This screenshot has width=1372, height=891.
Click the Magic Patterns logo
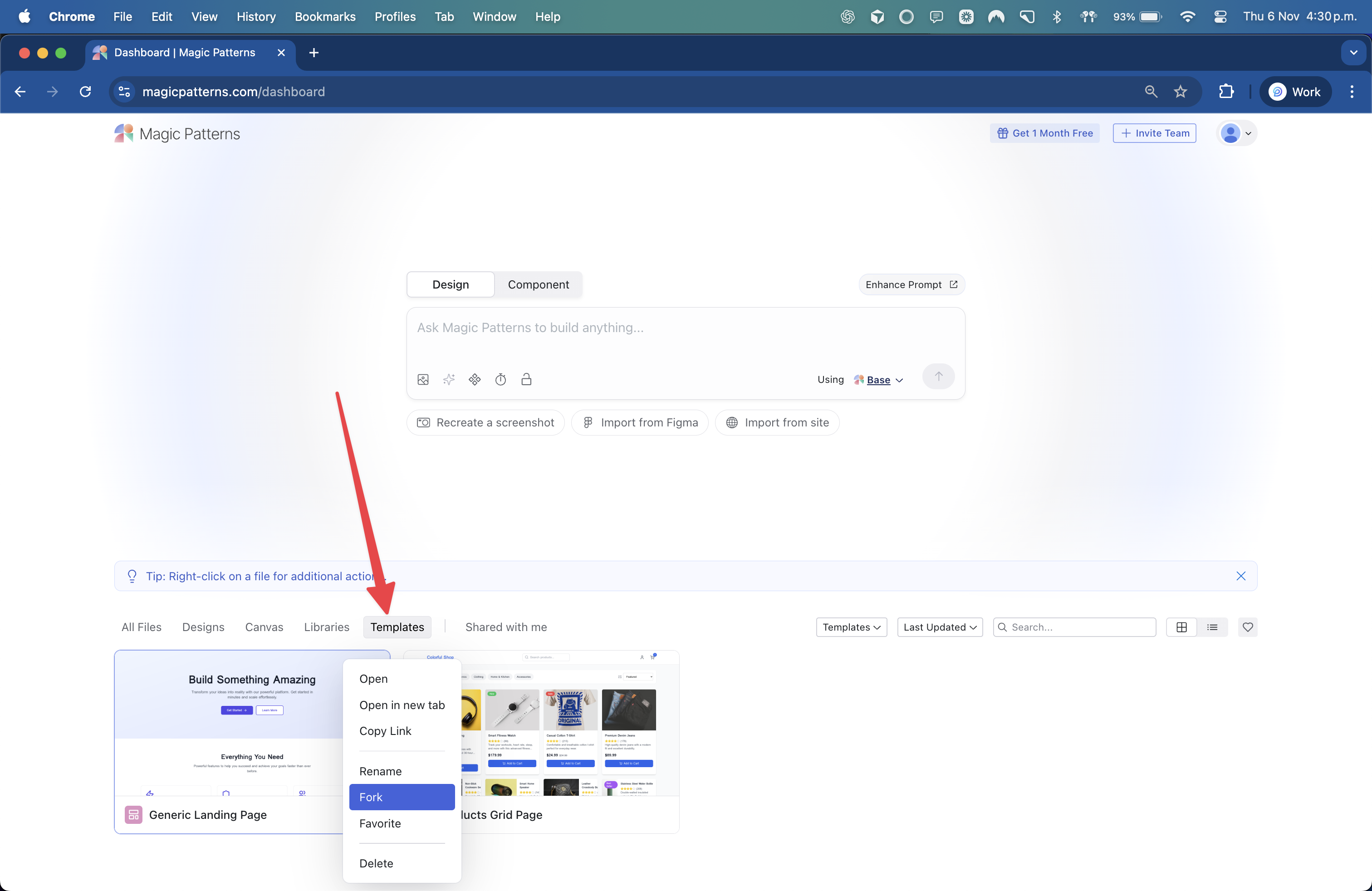click(176, 133)
